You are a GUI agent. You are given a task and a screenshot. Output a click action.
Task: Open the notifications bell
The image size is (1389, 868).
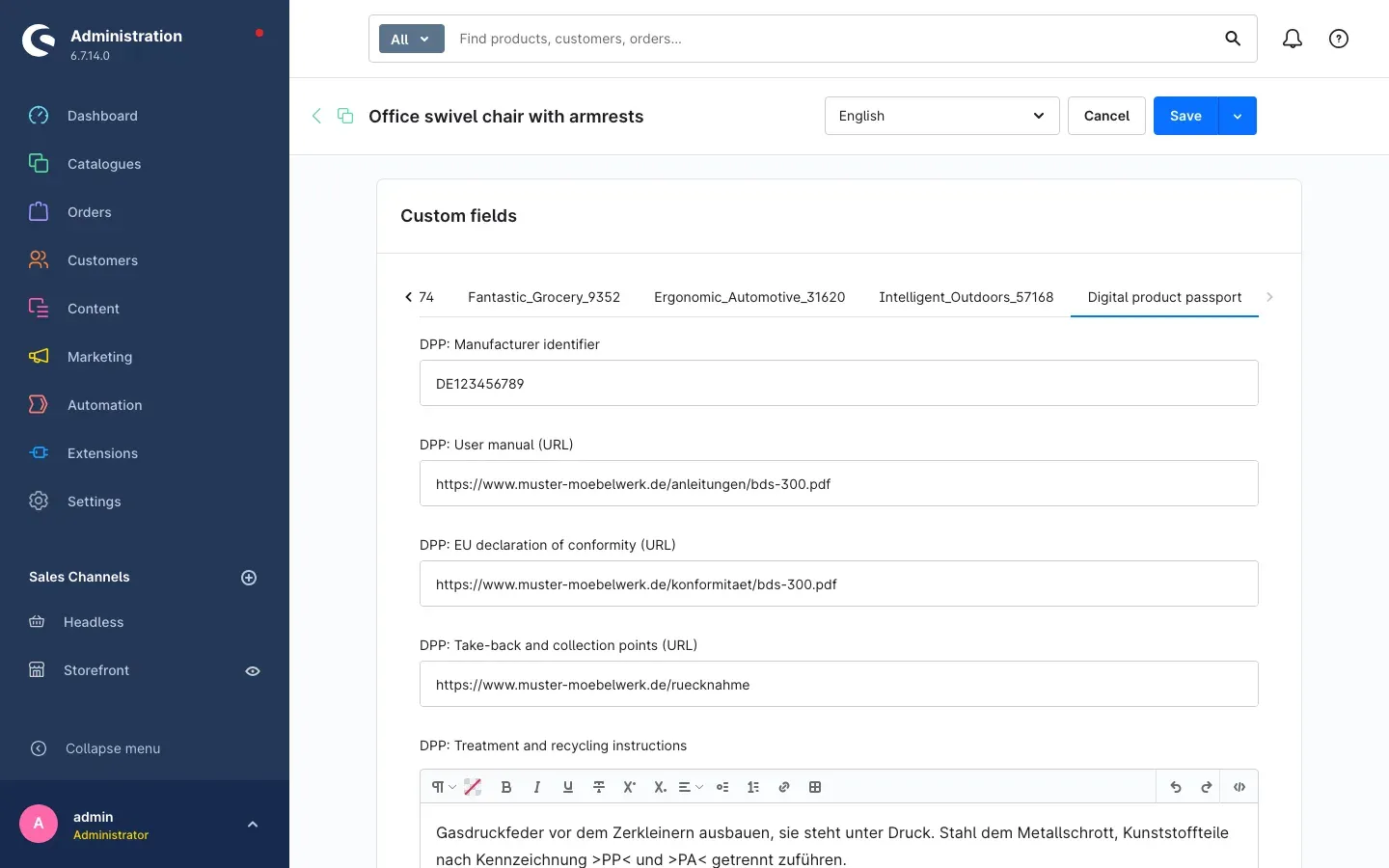click(x=1293, y=39)
